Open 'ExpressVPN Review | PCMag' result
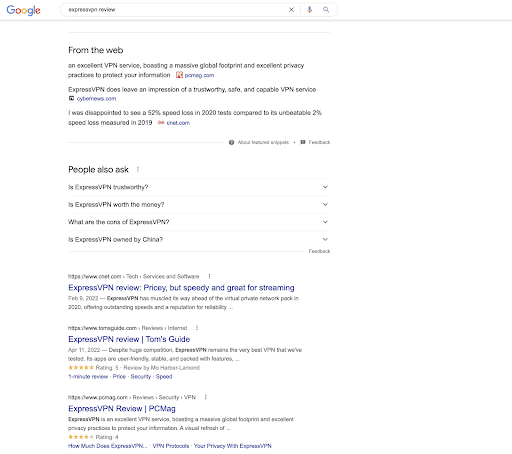Viewport: 512px width, 454px height. click(122, 408)
